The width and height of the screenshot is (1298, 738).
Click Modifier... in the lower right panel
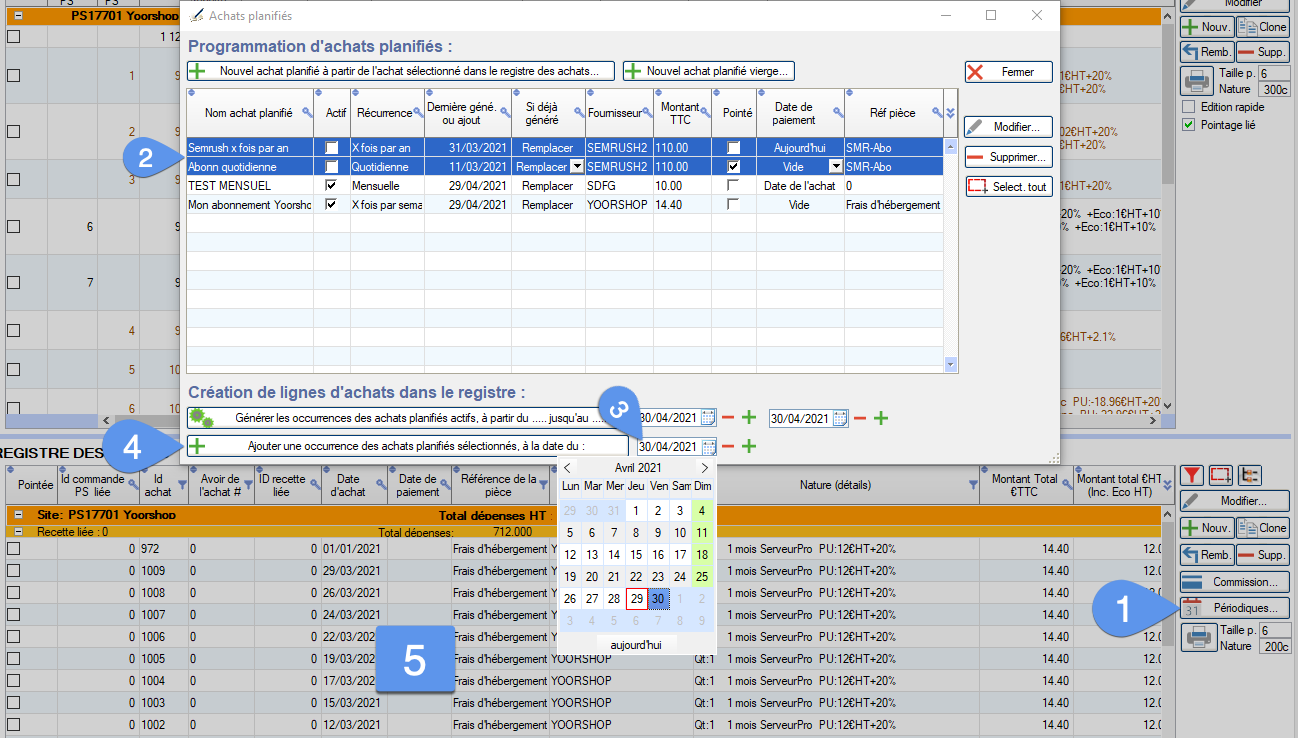point(1235,501)
